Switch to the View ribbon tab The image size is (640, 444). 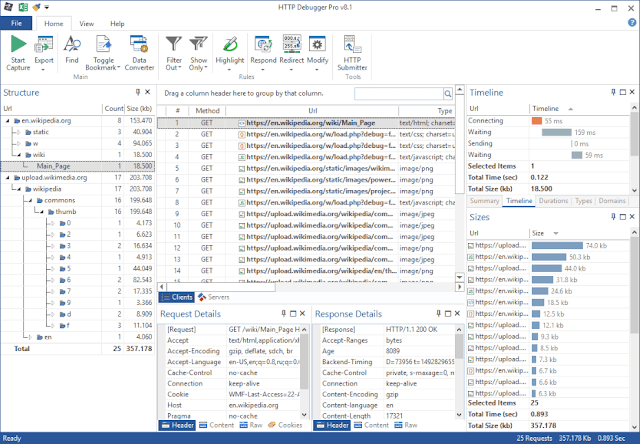pyautogui.click(x=87, y=24)
